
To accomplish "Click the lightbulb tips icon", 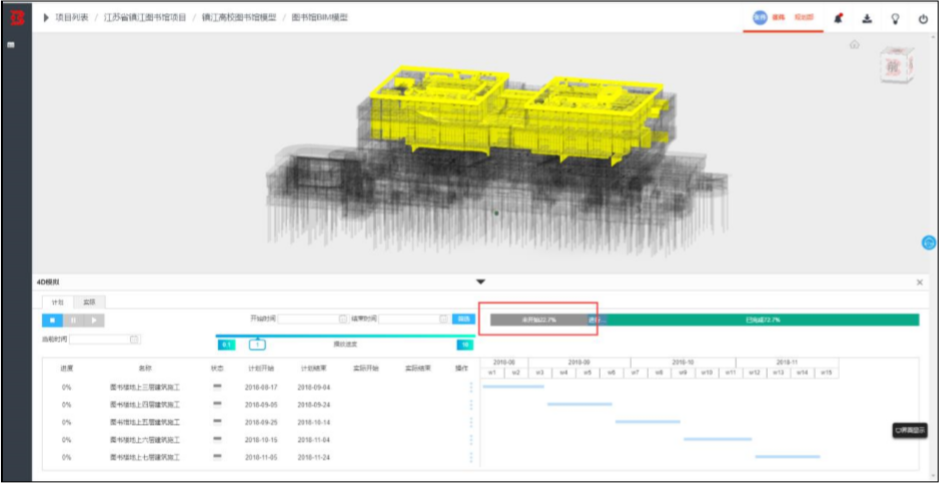I will click(895, 18).
